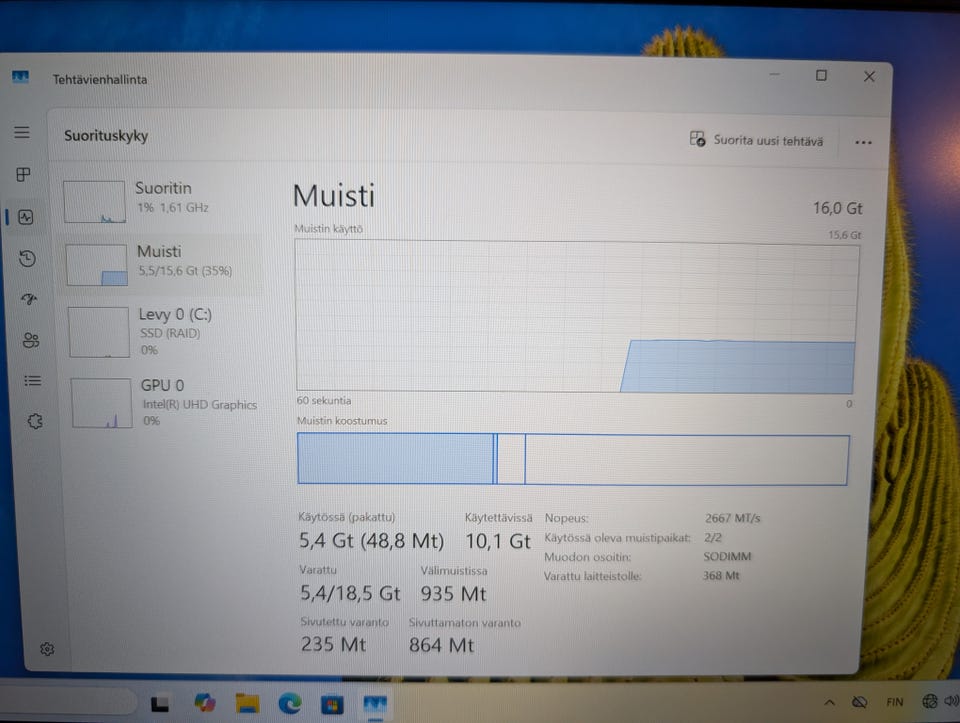
Task: Click the '2667 MT/s' speed value
Action: [x=732, y=518]
